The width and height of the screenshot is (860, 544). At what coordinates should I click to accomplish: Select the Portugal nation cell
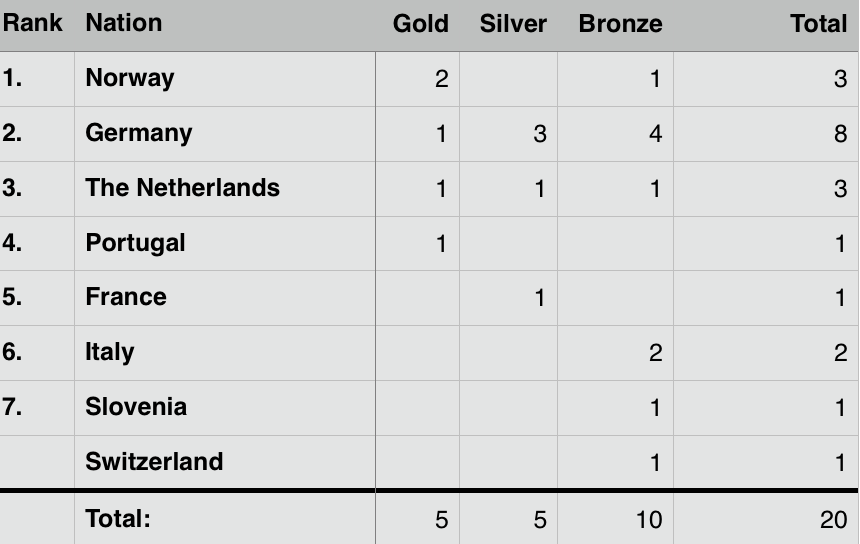(225, 243)
